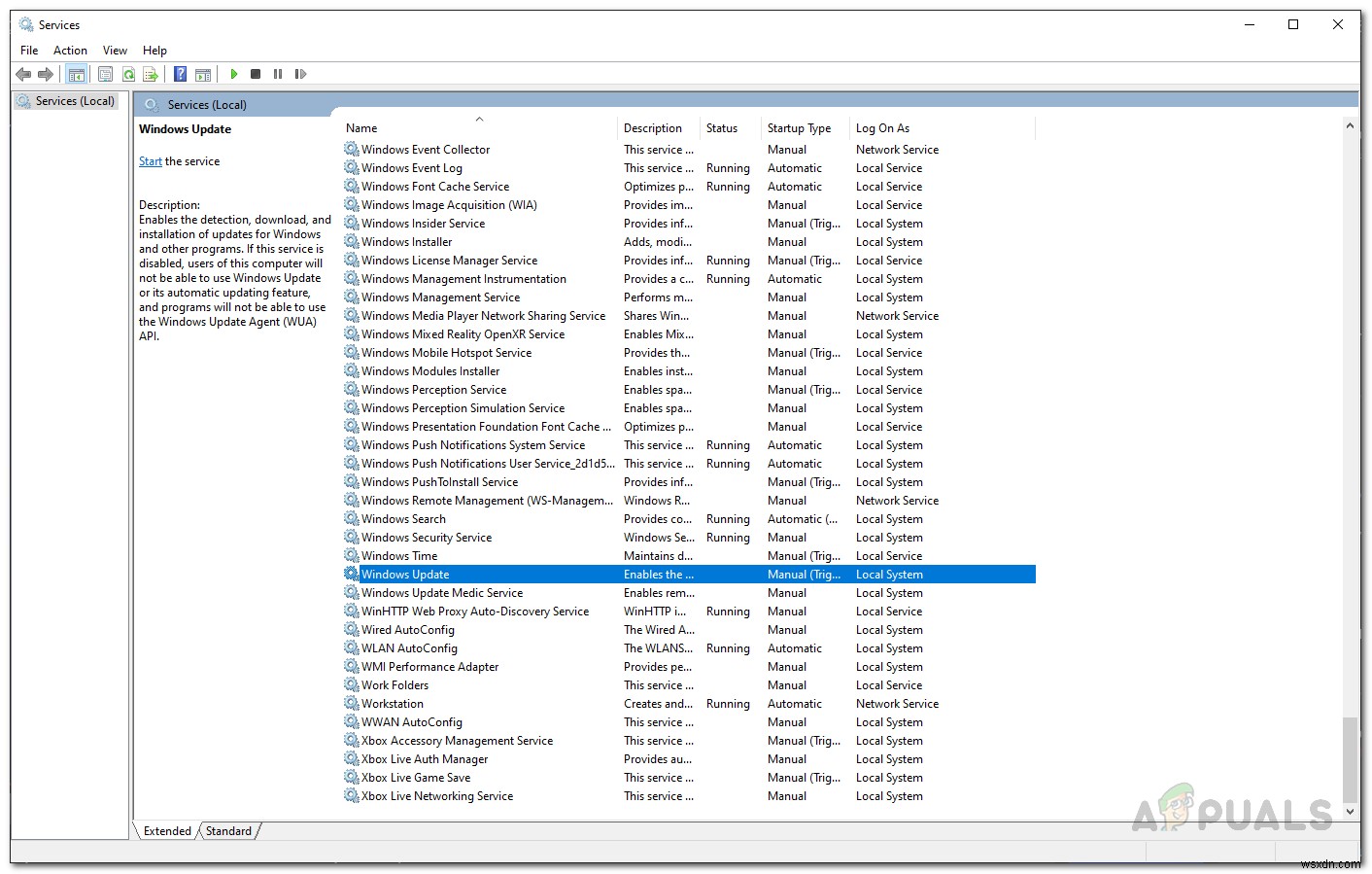This screenshot has height=874, width=1372.
Task: Pause the service with the pause icon
Action: pyautogui.click(x=278, y=74)
